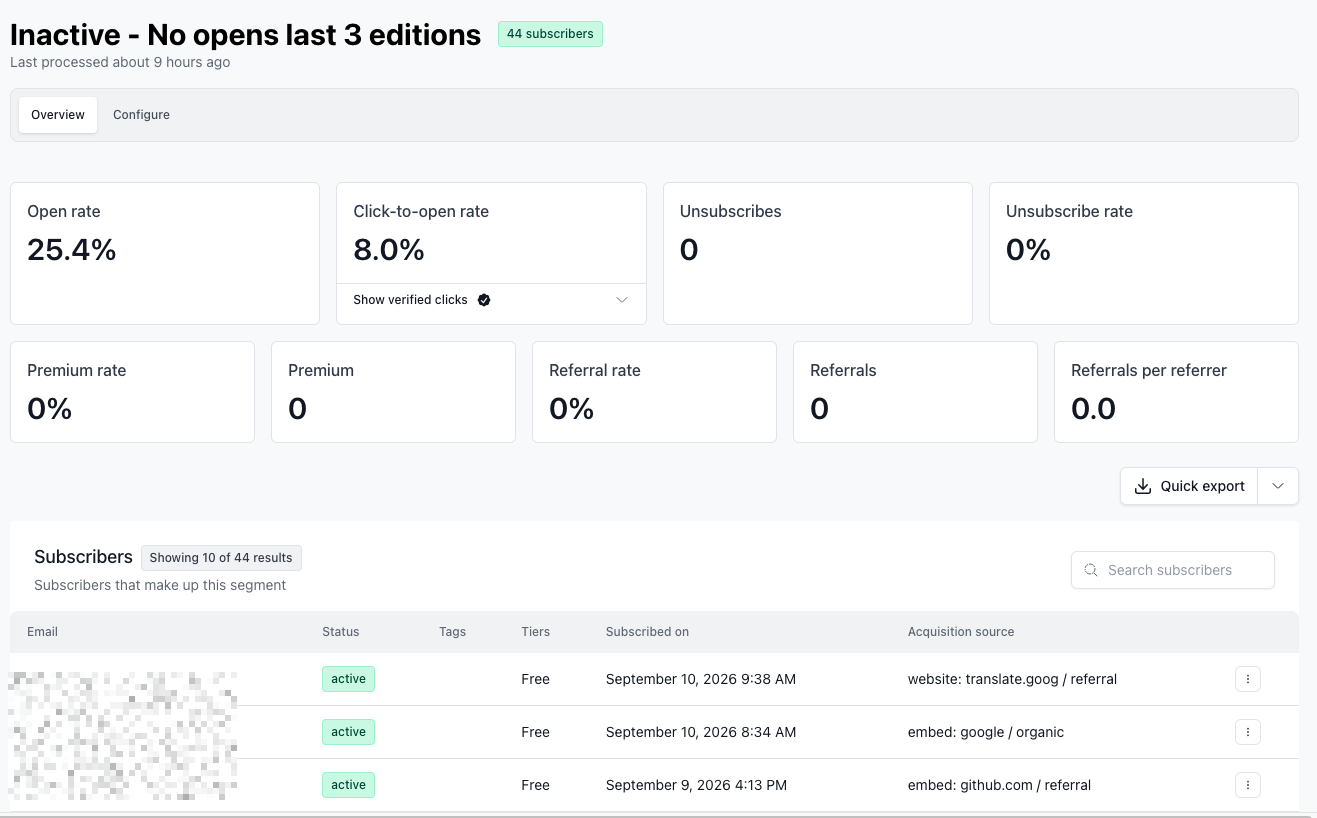Open the Quick export dropdown arrow
Viewport: 1317px width, 818px height.
(x=1278, y=486)
